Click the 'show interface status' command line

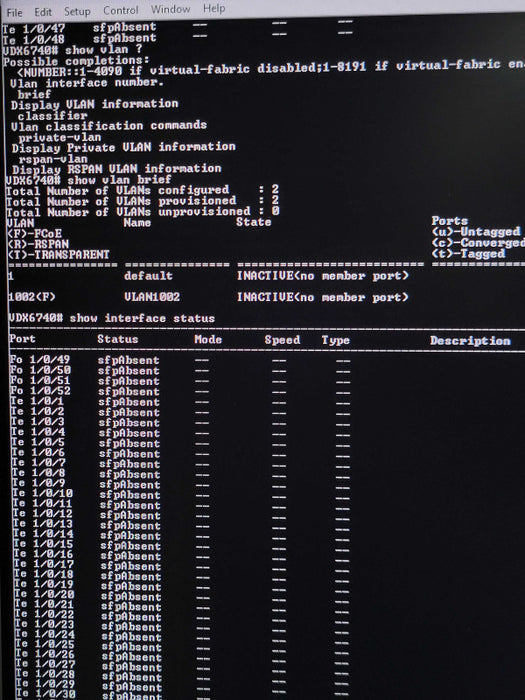[112, 318]
